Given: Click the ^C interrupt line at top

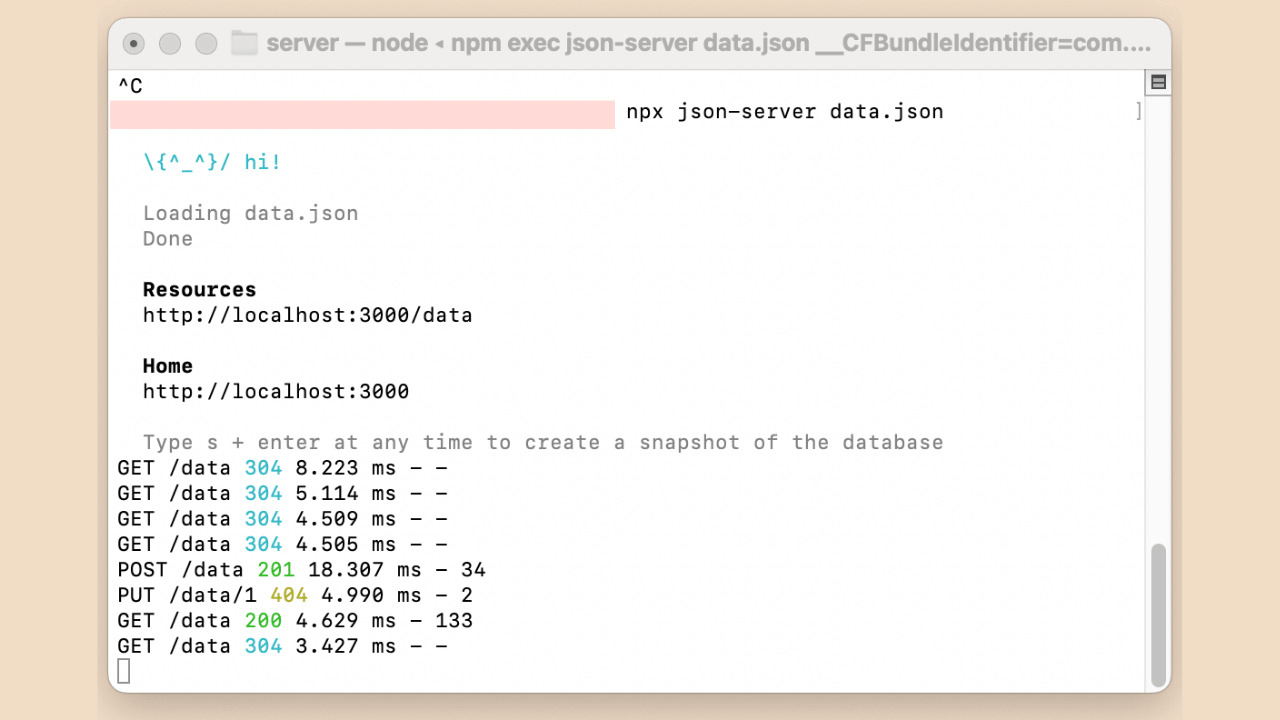Looking at the screenshot, I should (130, 87).
